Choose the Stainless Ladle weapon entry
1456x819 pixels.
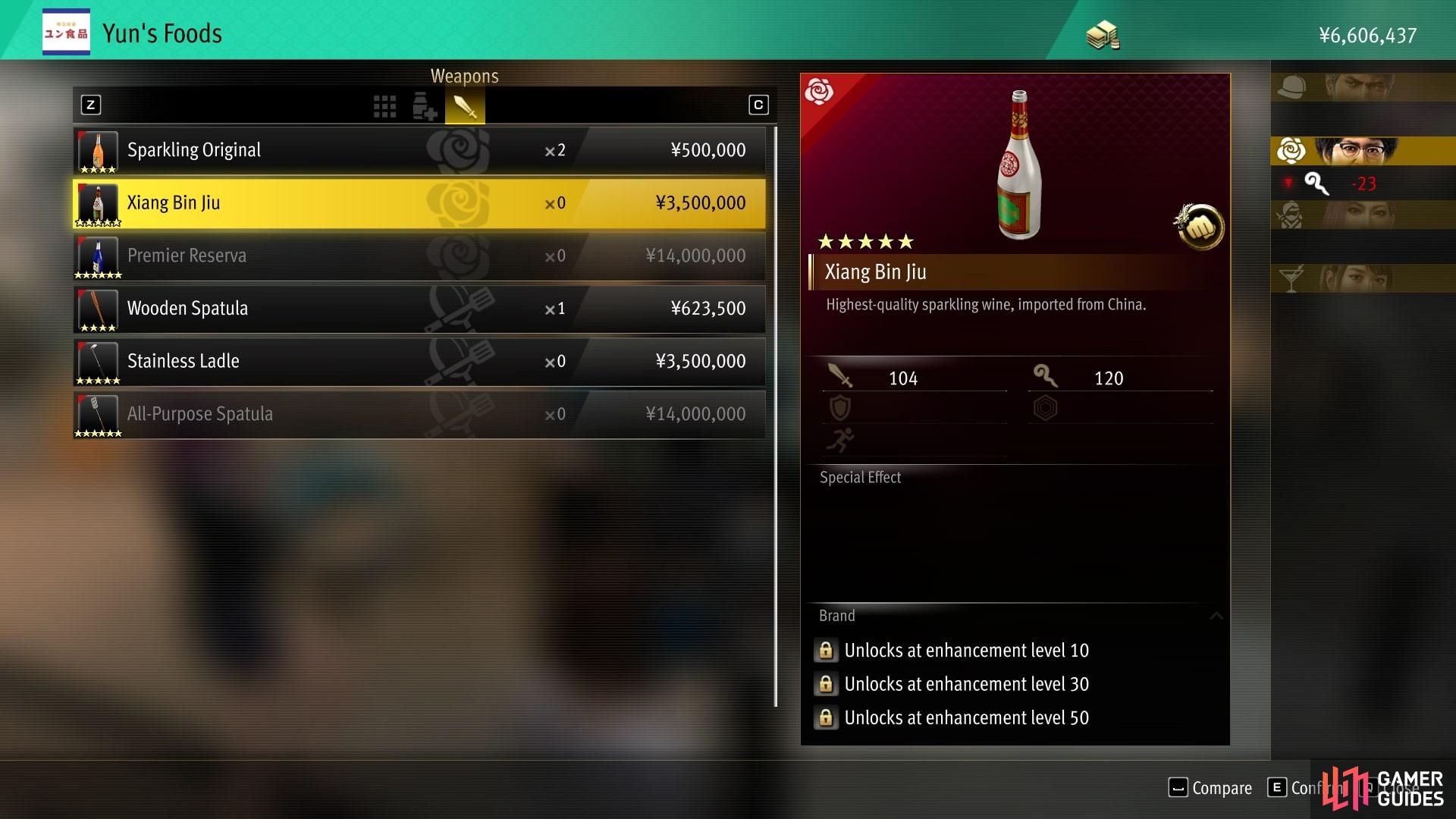pyautogui.click(x=419, y=361)
